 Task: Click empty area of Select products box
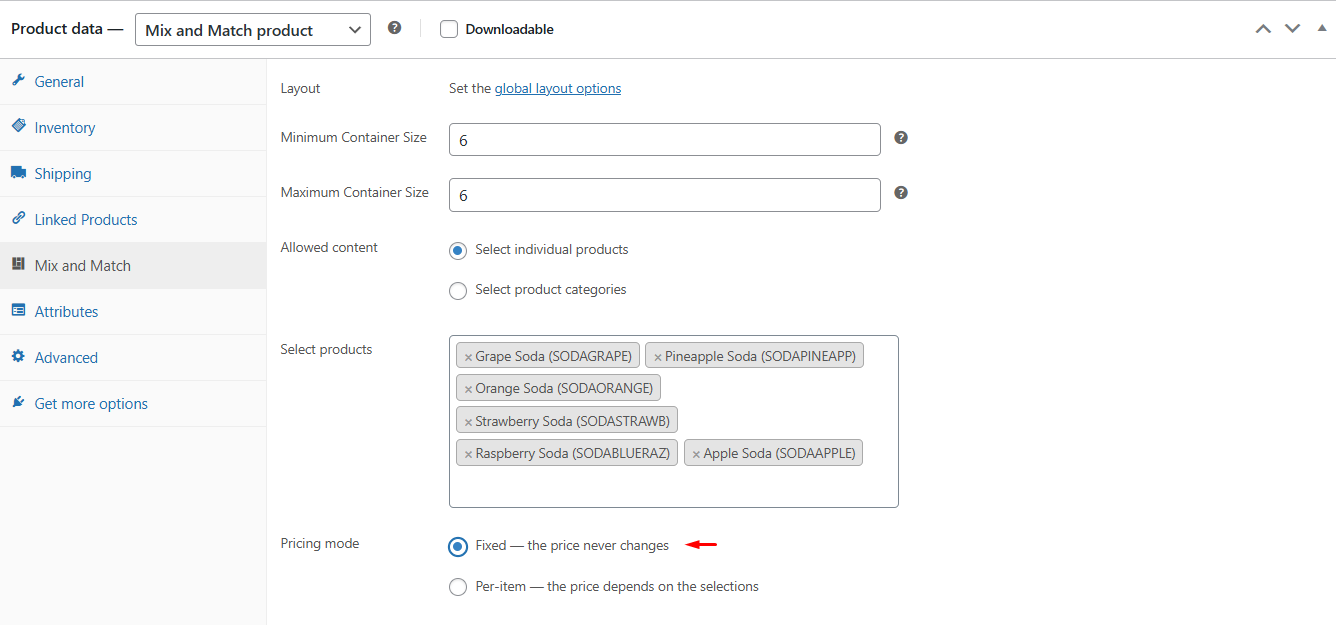coord(674,486)
